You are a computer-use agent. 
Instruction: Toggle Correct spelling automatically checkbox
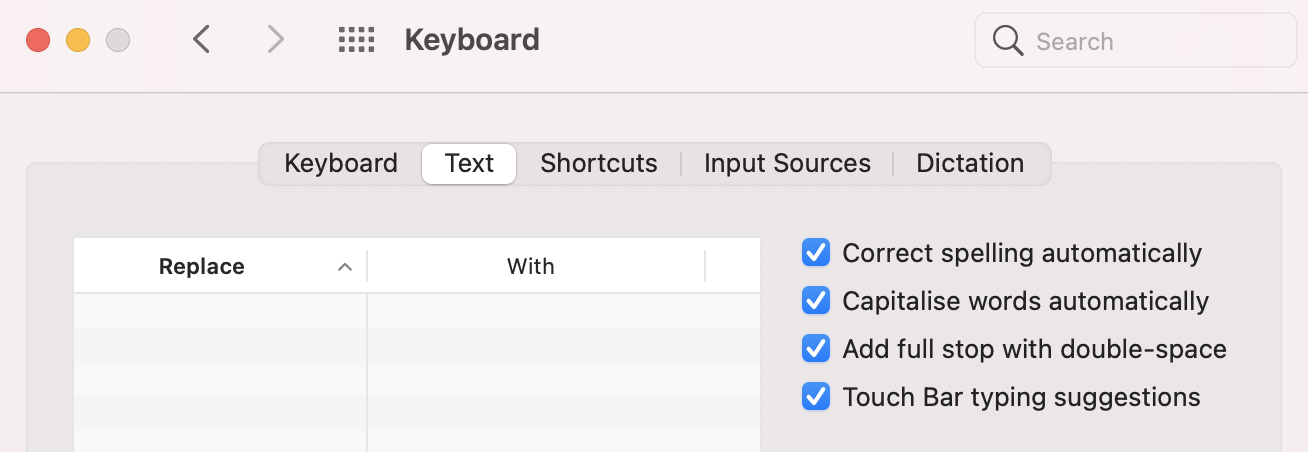(x=816, y=253)
